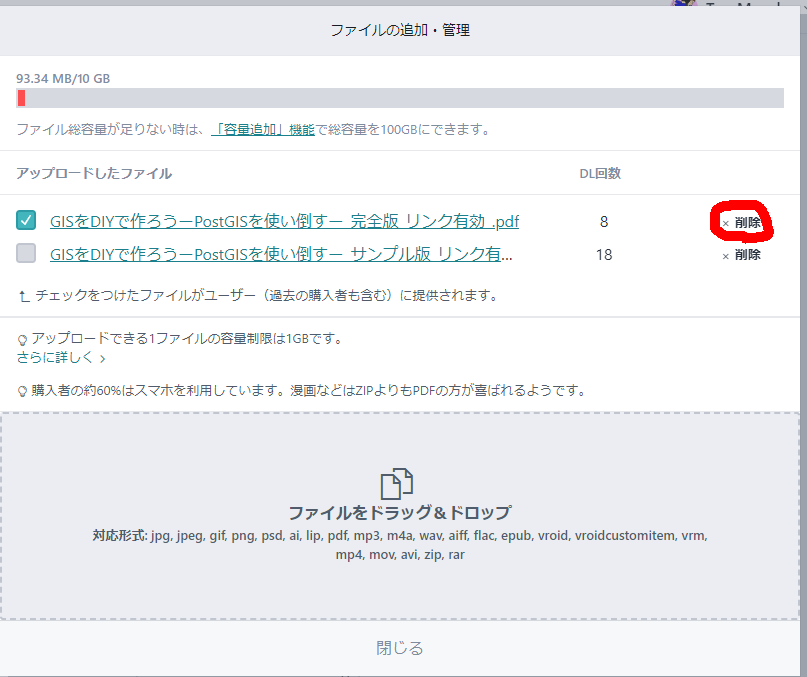Click the x icon for the 完全版 file

[726, 223]
